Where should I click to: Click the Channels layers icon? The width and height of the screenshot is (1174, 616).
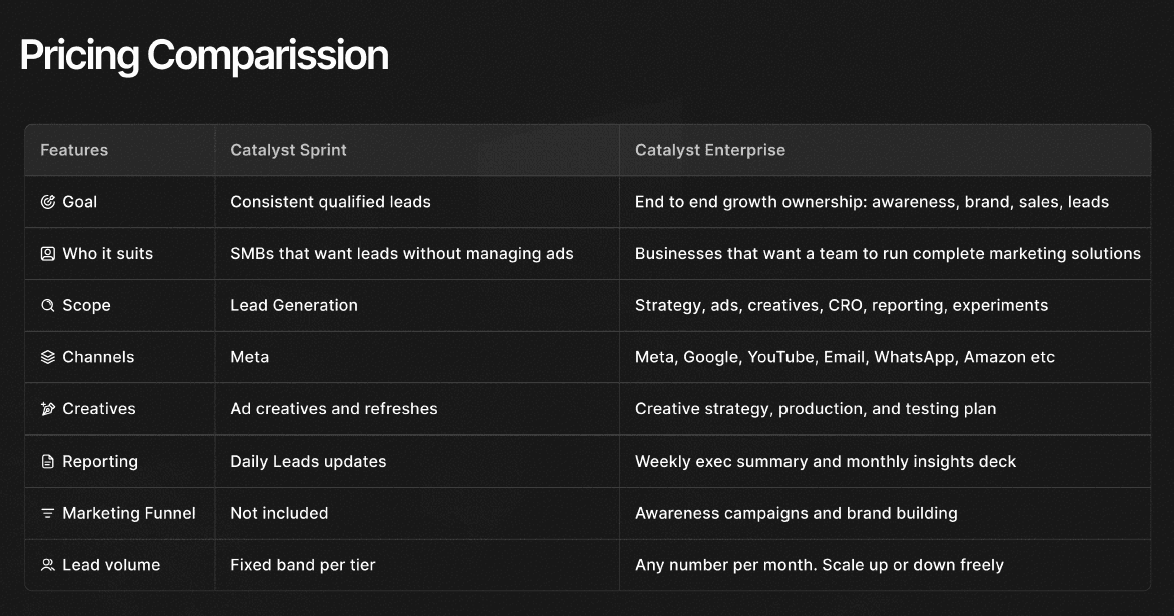pyautogui.click(x=47, y=357)
